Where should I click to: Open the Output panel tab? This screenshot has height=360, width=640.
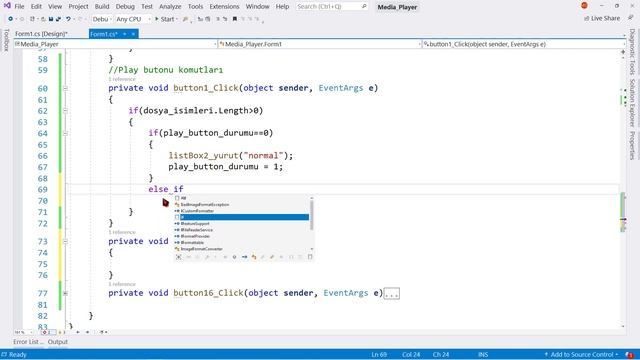(x=58, y=342)
